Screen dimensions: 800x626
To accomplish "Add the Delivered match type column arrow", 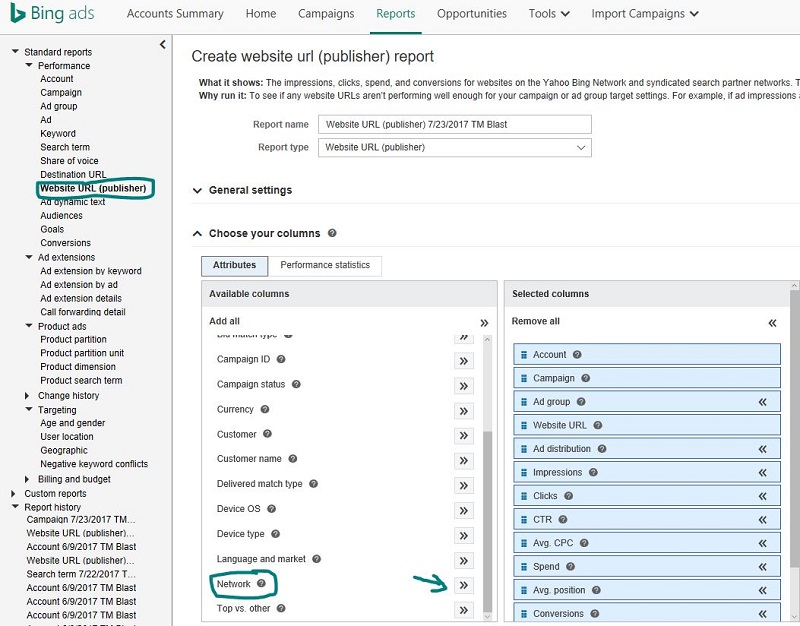I will [x=463, y=486].
